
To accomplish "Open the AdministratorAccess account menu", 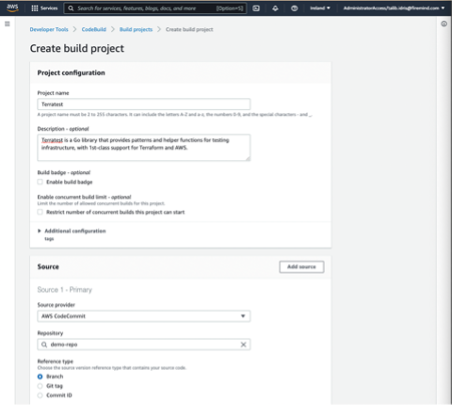I will pos(394,8).
